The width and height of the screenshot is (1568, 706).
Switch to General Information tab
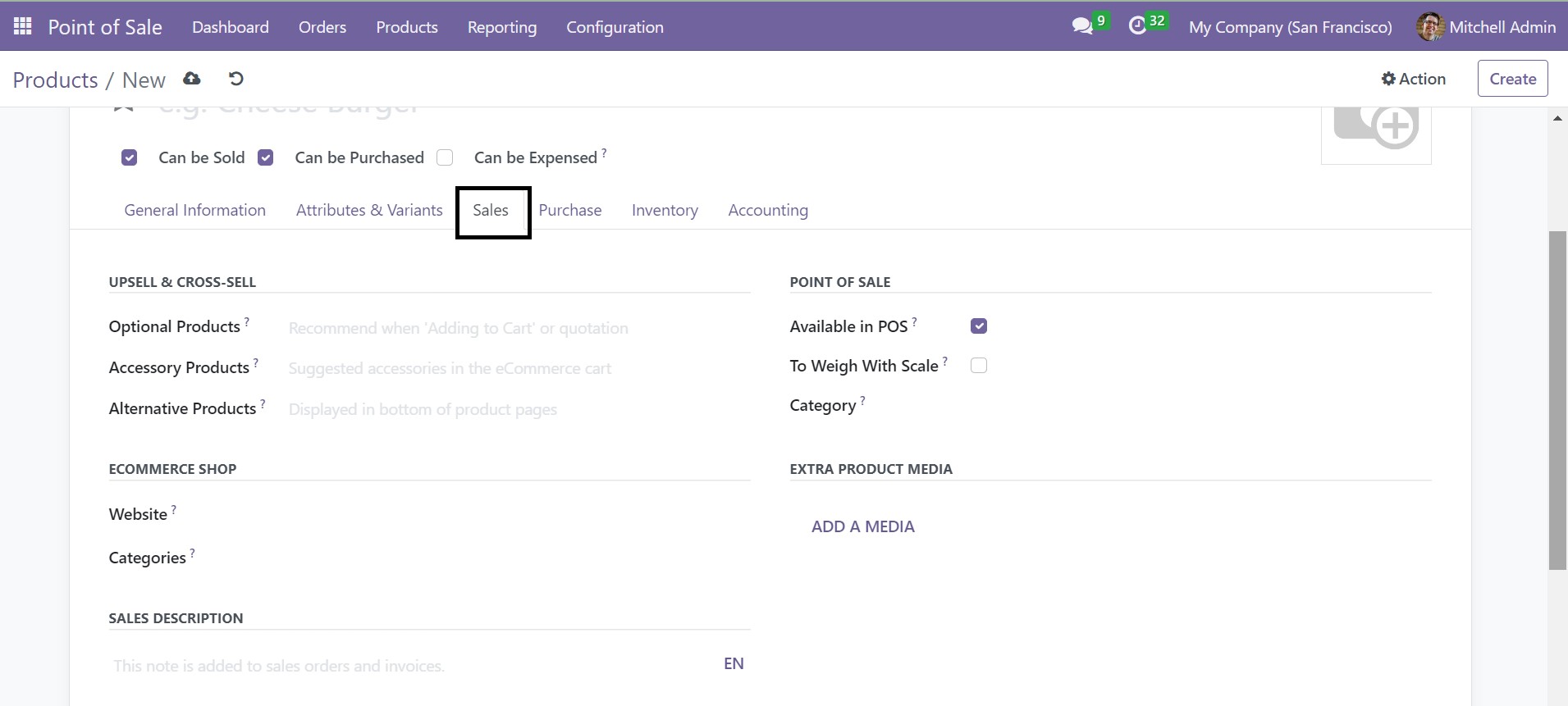coord(195,210)
